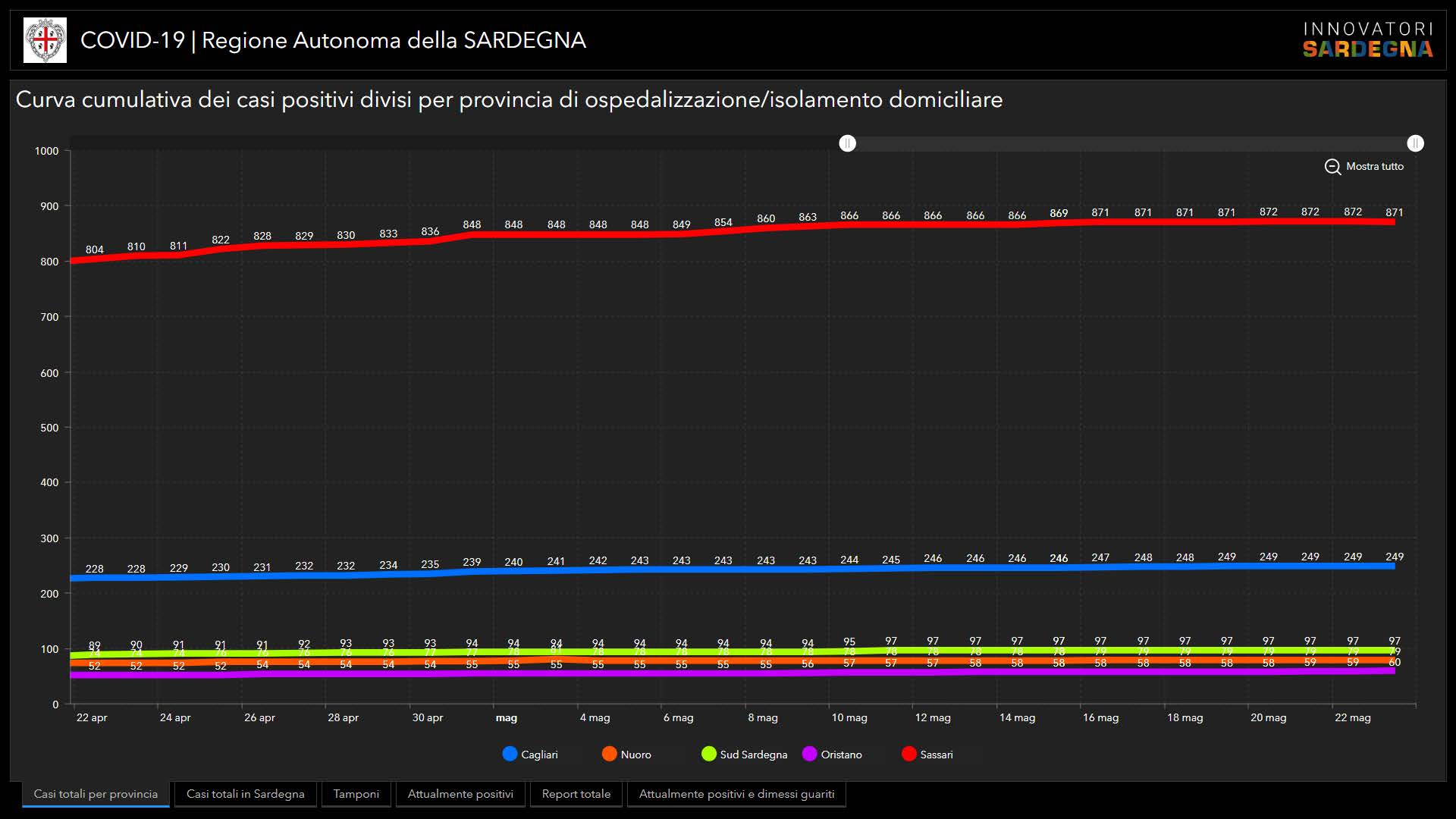The image size is (1456, 819).
Task: Click the Innovatori Sardegna logo
Action: coord(1367,40)
